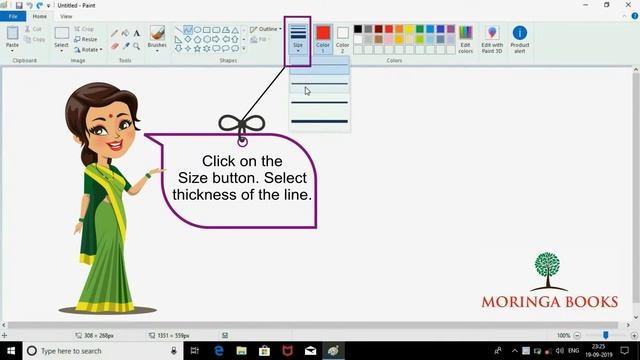Pick the black color swatch
640x360 pixels.
[358, 29]
